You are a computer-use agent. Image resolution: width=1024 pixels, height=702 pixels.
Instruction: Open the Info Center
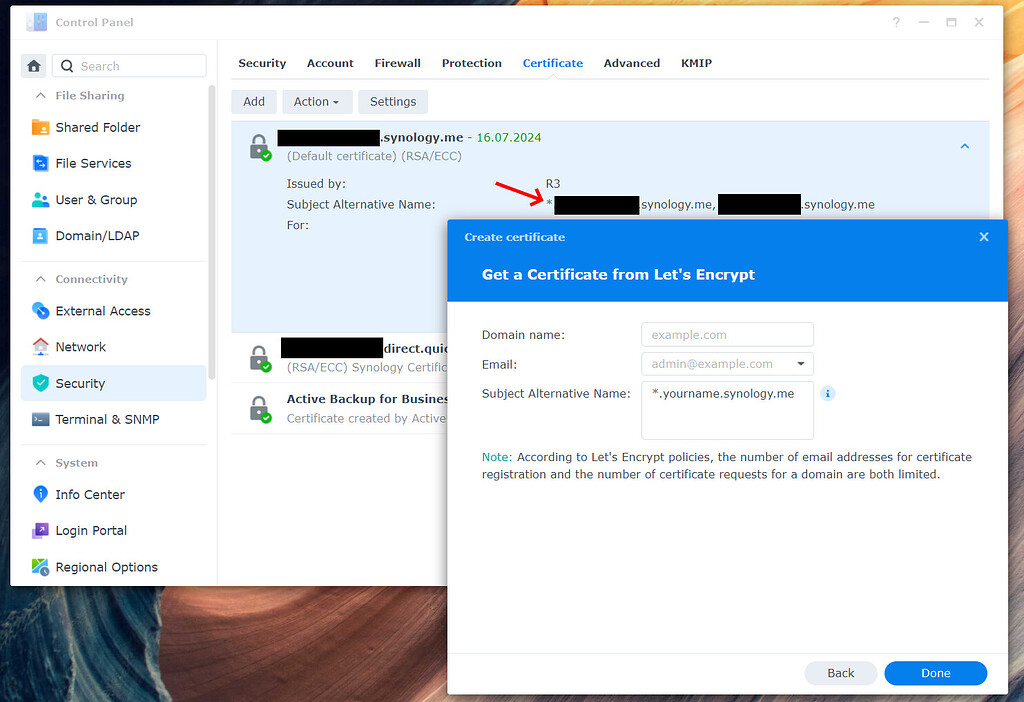91,494
